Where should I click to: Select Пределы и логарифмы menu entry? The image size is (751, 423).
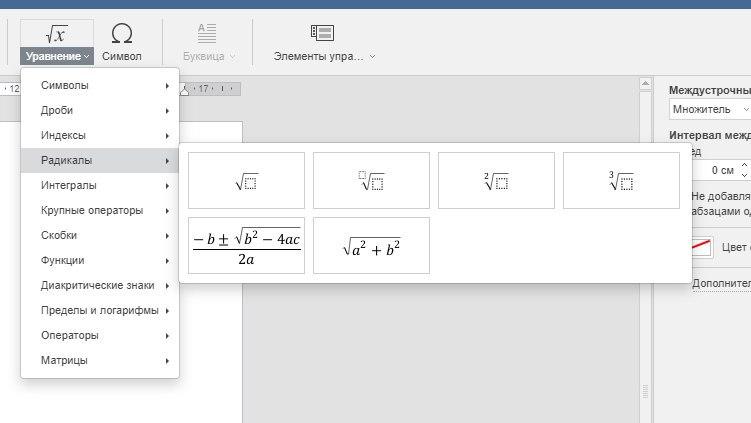[x=100, y=310]
